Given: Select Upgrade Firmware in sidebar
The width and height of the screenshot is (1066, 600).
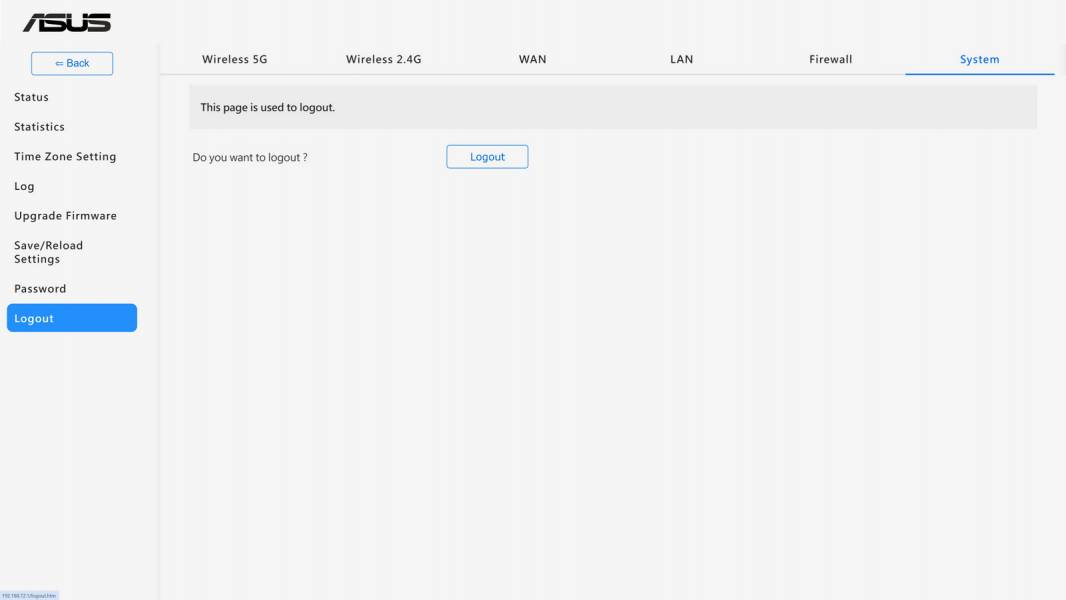Looking at the screenshot, I should coord(65,216).
